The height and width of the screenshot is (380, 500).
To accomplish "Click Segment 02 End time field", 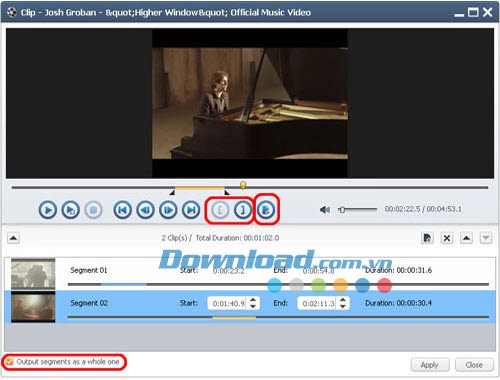I will [x=317, y=303].
